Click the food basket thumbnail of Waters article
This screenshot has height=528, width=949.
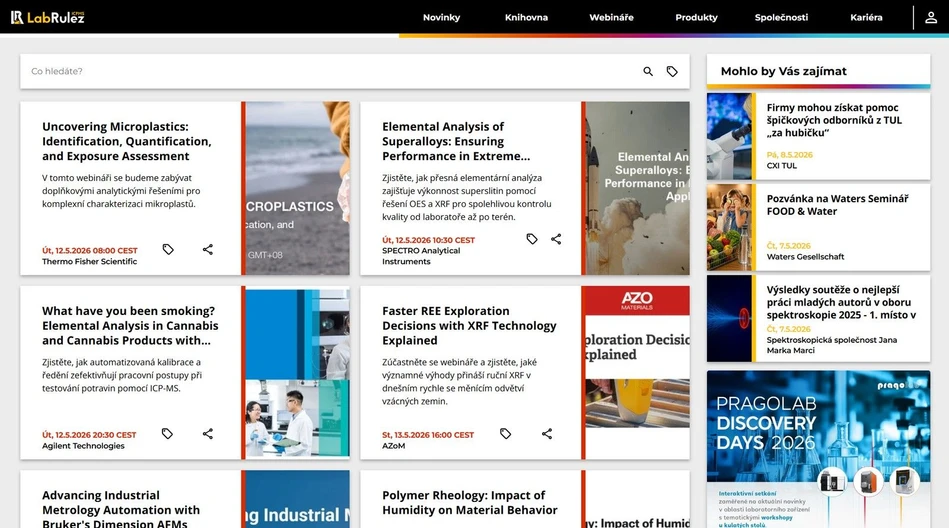click(729, 227)
